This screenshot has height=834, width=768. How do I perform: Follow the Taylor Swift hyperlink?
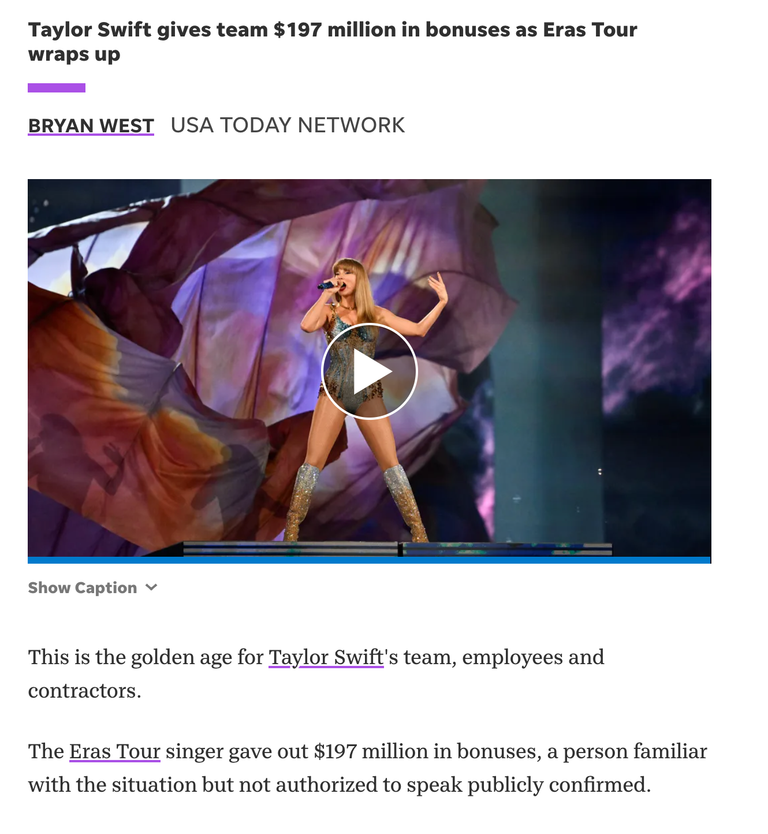coord(326,657)
